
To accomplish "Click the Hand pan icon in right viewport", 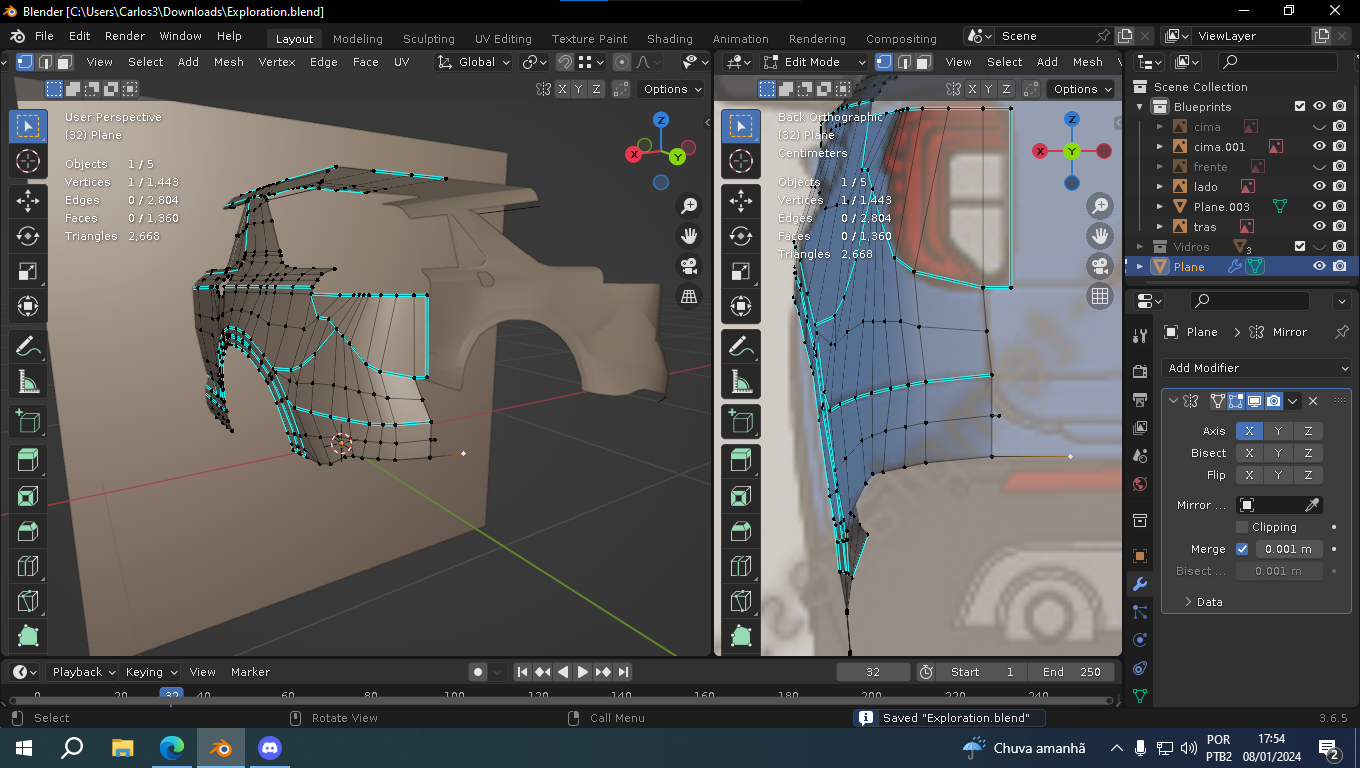I will click(1100, 236).
